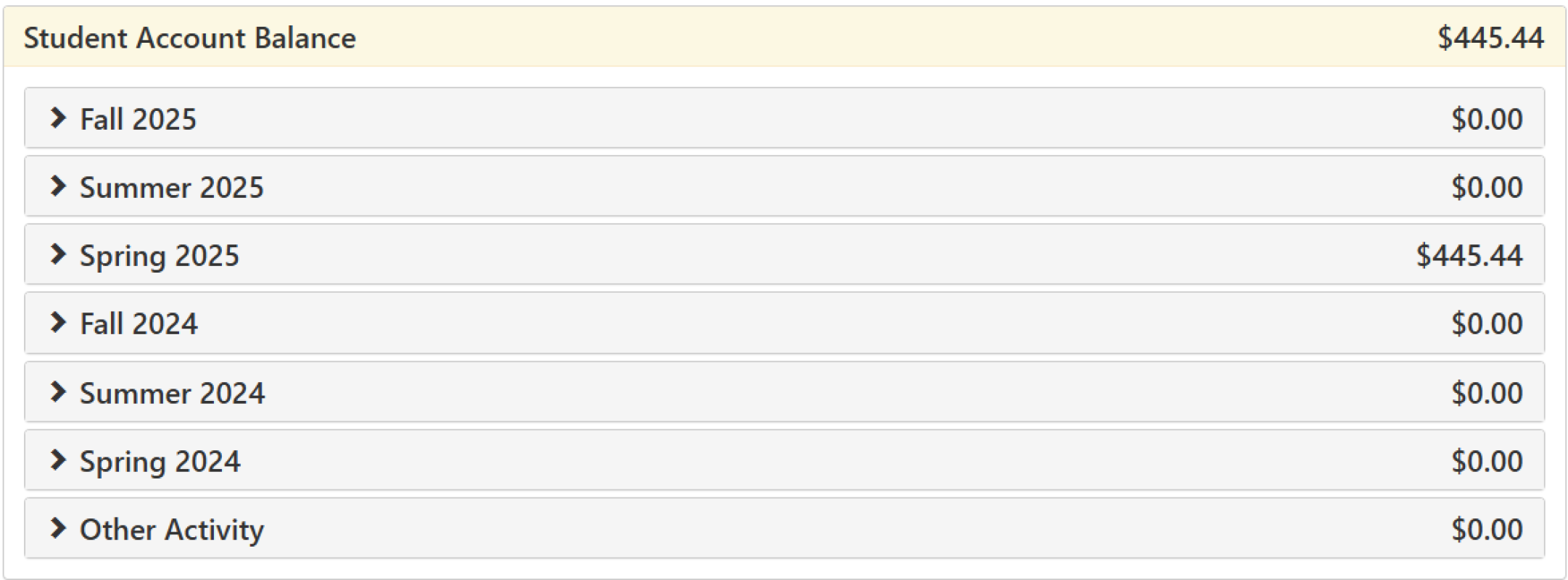Open the Other Activity label
The width and height of the screenshot is (1568, 580).
pyautogui.click(x=172, y=530)
